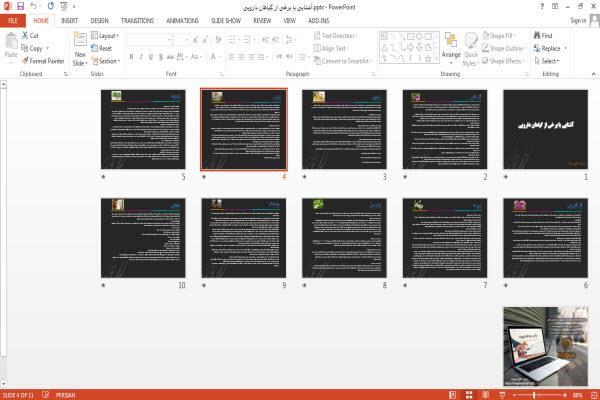This screenshot has width=600, height=400.
Task: Increase the font size with the larger A
Action: pos(196,40)
